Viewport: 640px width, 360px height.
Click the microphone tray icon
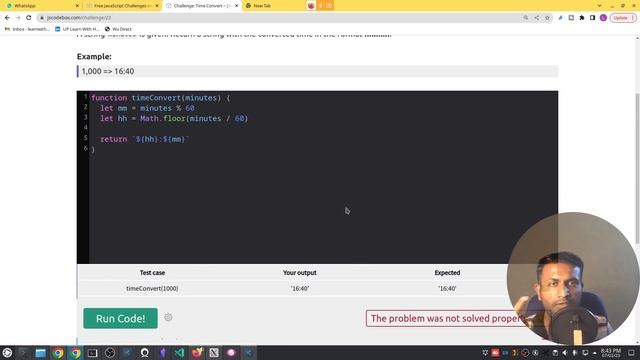tap(575, 353)
